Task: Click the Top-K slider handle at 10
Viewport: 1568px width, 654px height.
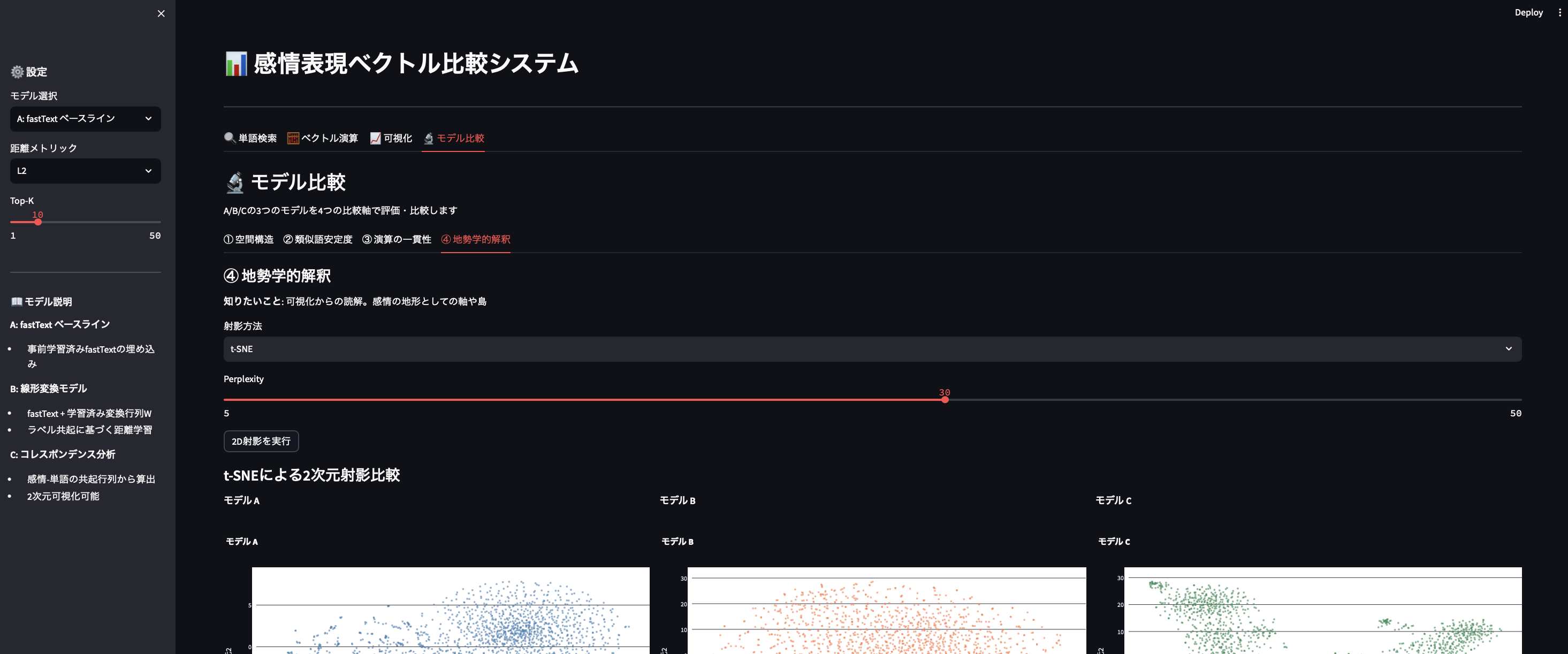Action: click(38, 222)
